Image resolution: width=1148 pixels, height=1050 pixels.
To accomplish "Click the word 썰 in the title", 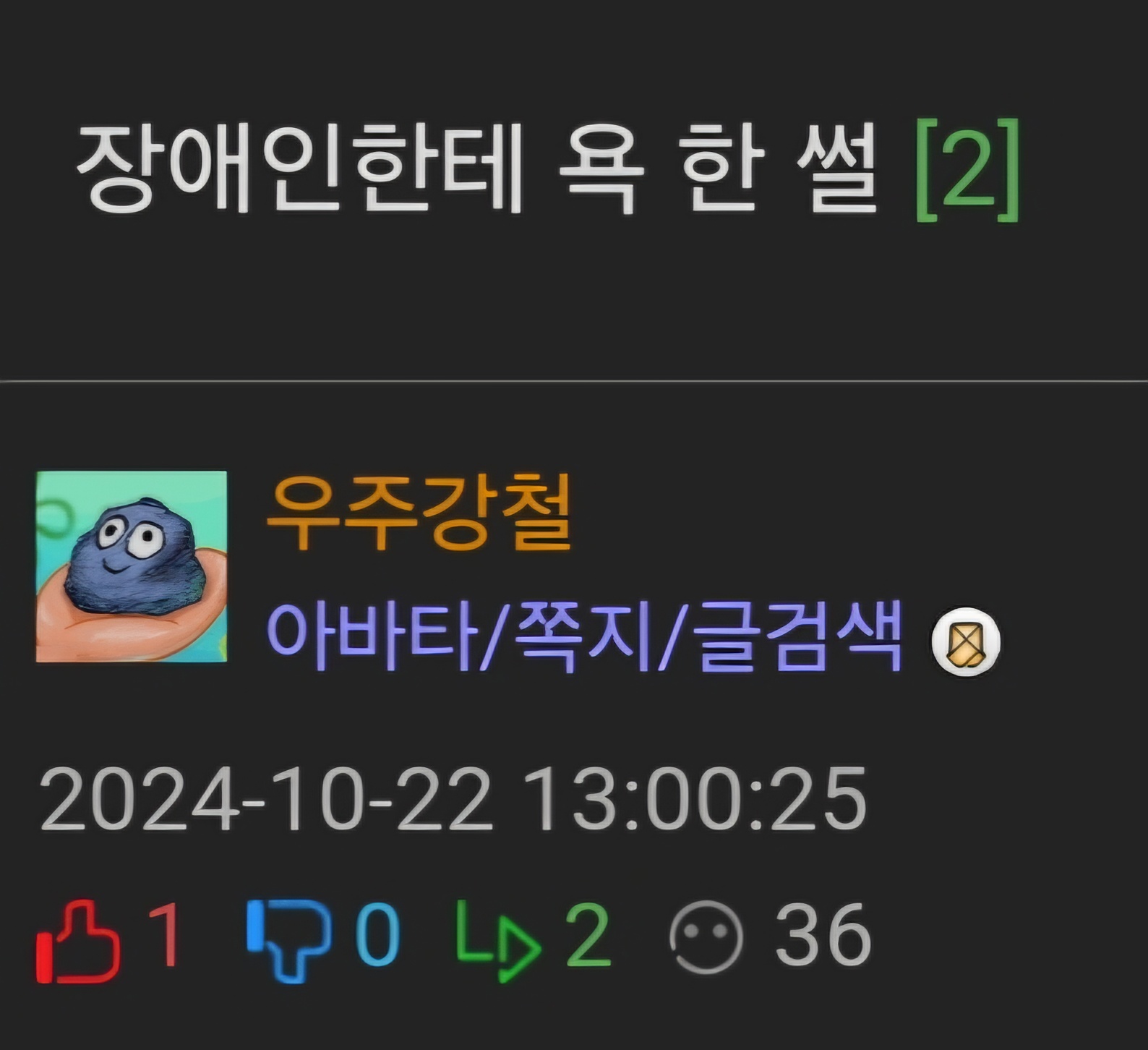I will [x=836, y=168].
